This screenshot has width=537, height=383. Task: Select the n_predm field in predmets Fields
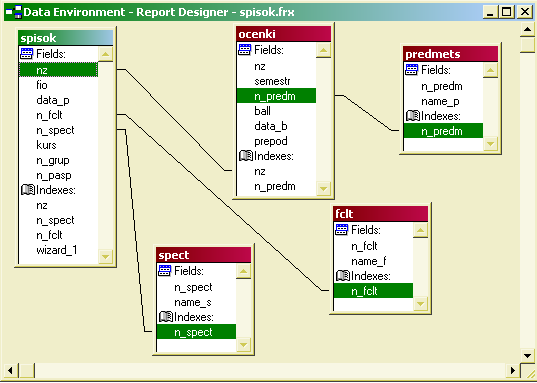point(443,86)
